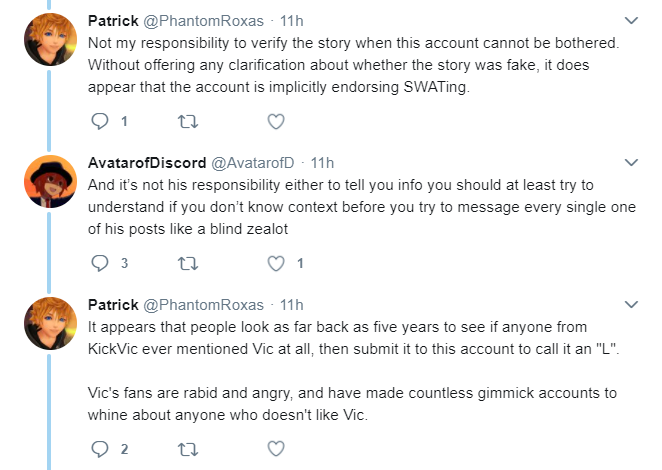662x470 pixels.
Task: Retweet Patrick's SWATing tweet
Action: (188, 122)
